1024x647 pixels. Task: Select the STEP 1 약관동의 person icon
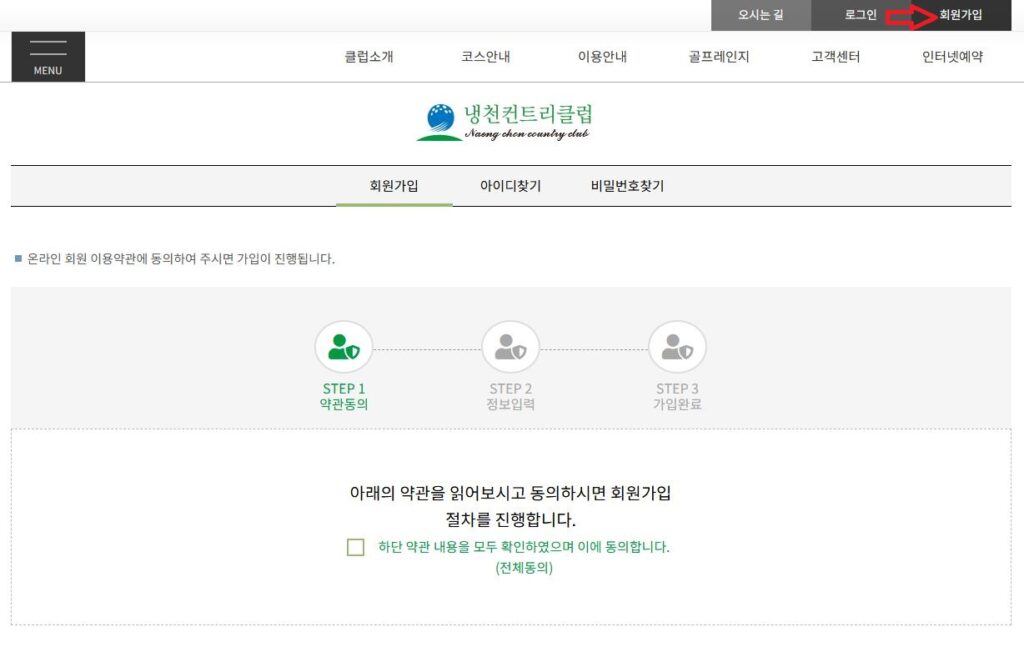[344, 348]
